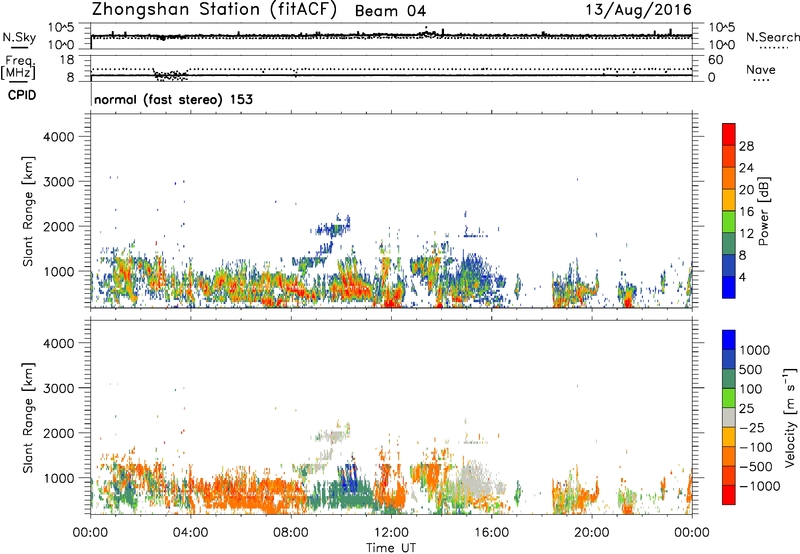Click the '60' Nave axis tick label

click(x=715, y=60)
